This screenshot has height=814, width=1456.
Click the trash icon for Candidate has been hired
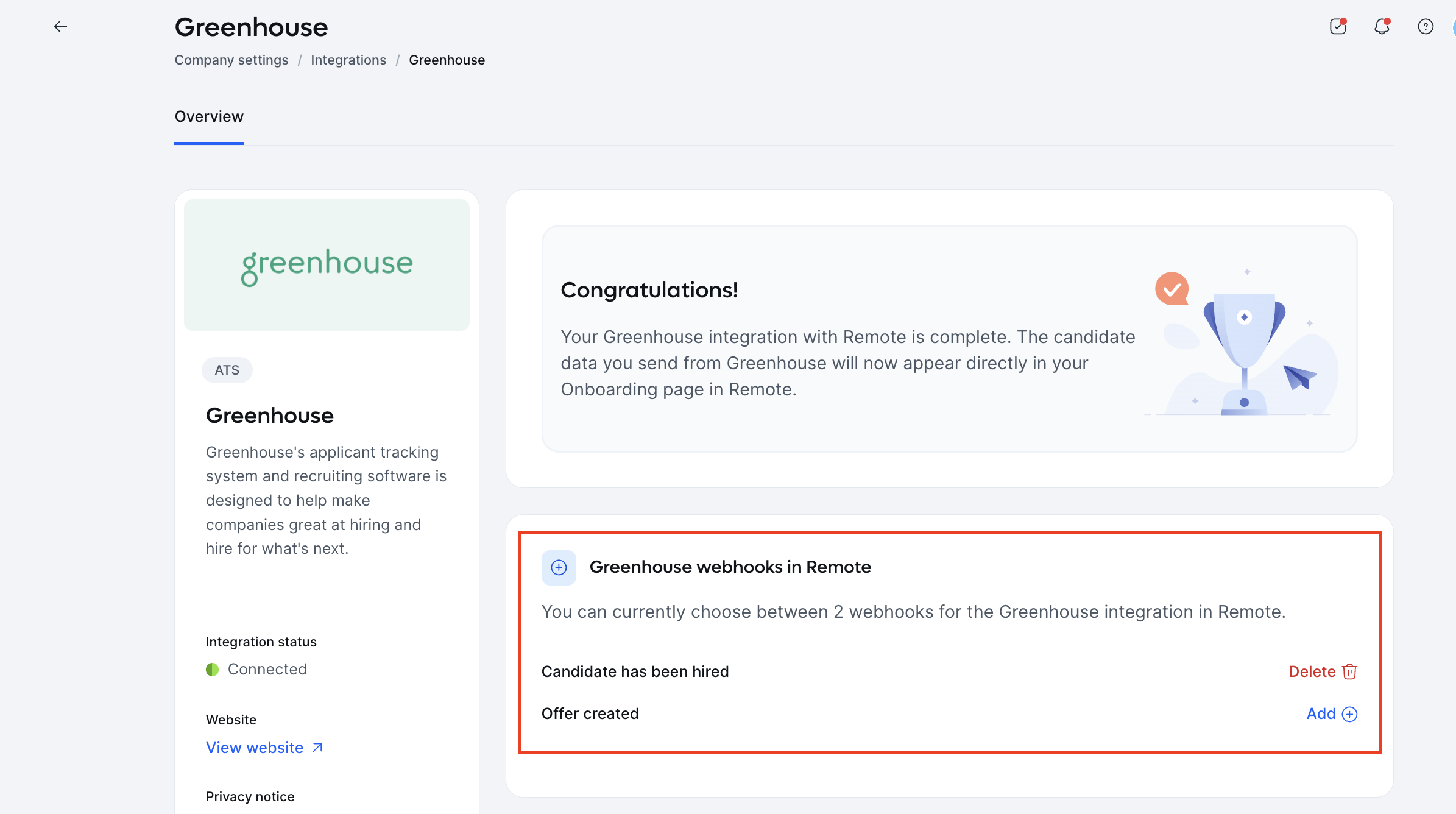(x=1350, y=671)
